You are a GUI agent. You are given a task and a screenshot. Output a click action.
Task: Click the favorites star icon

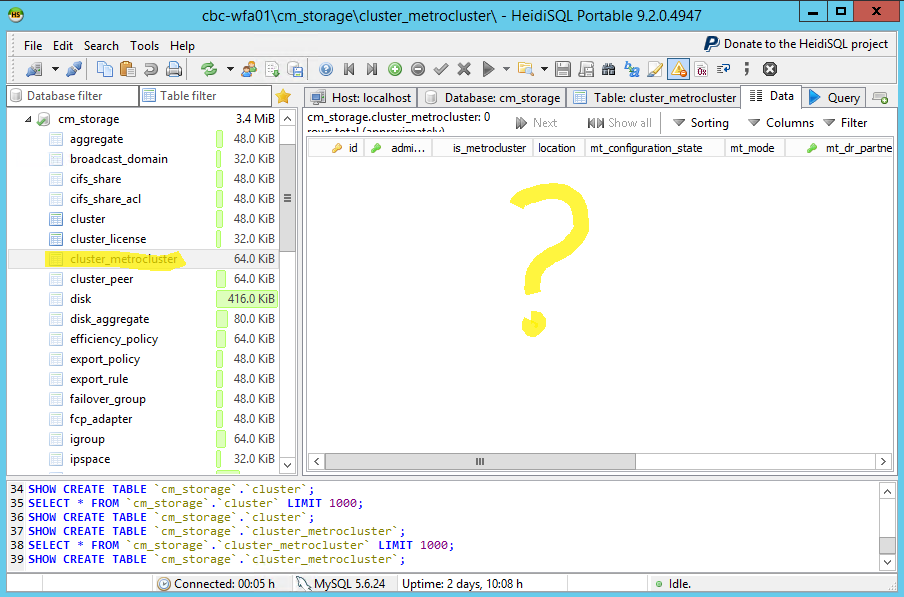click(x=283, y=96)
